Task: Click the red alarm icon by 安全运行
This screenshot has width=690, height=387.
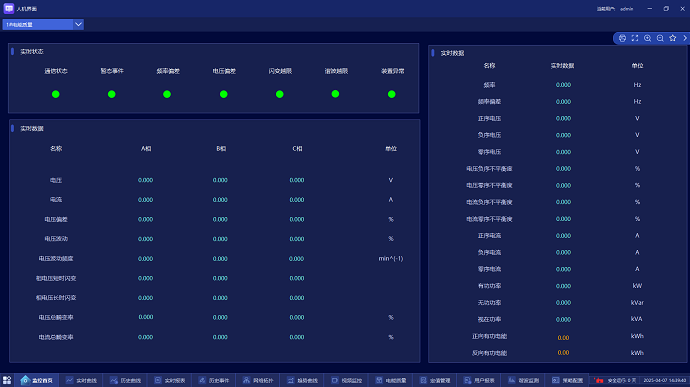Action: [599, 380]
